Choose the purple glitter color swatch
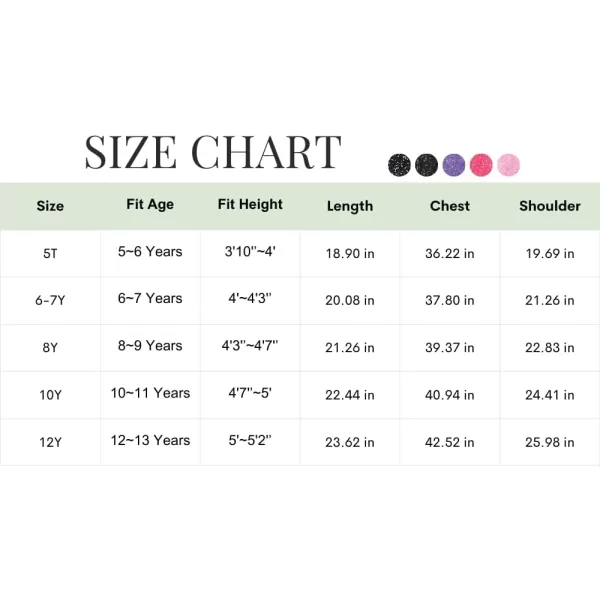The image size is (600, 600). coord(454,165)
